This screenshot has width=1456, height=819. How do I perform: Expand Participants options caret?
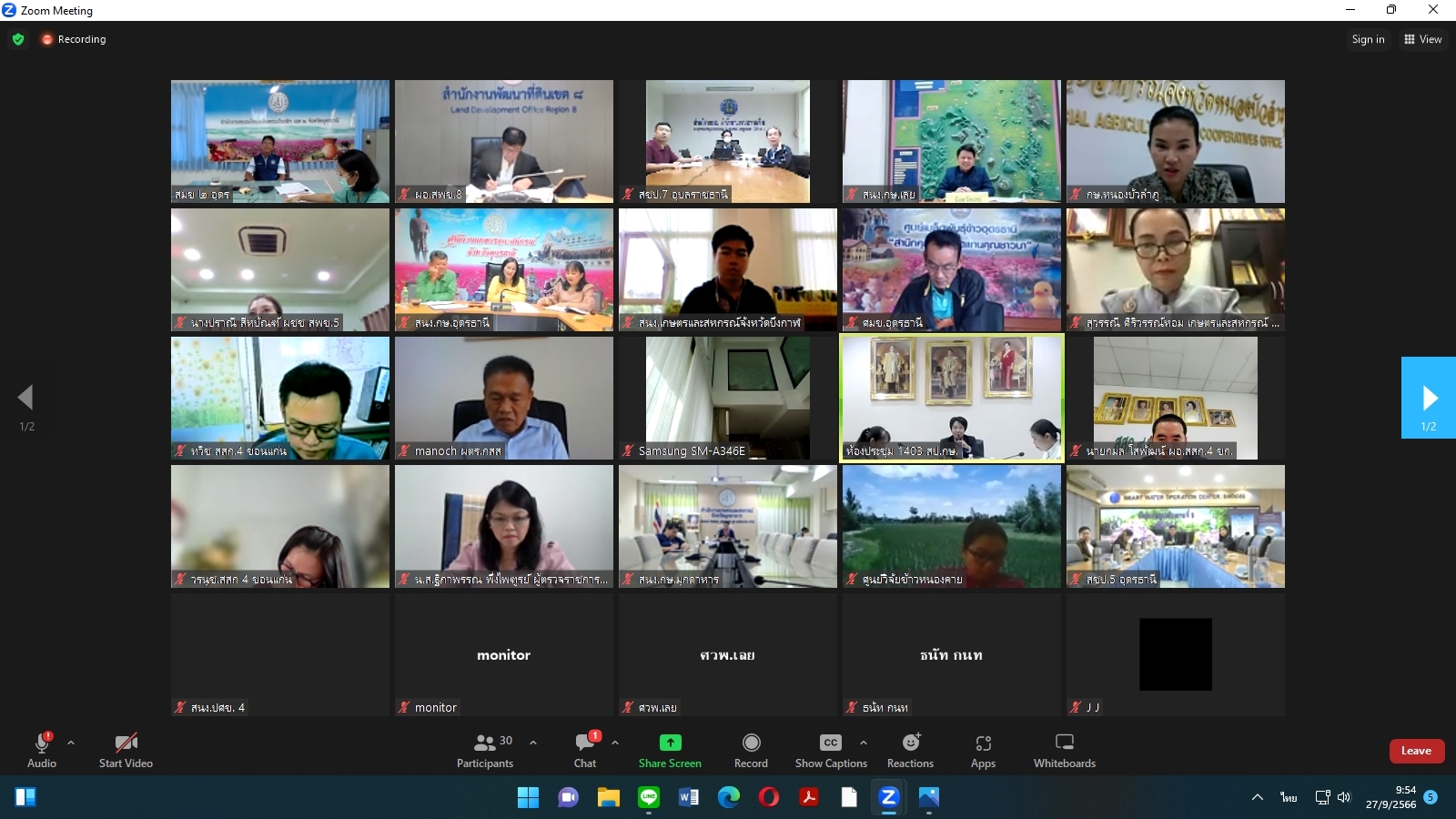[x=533, y=743]
